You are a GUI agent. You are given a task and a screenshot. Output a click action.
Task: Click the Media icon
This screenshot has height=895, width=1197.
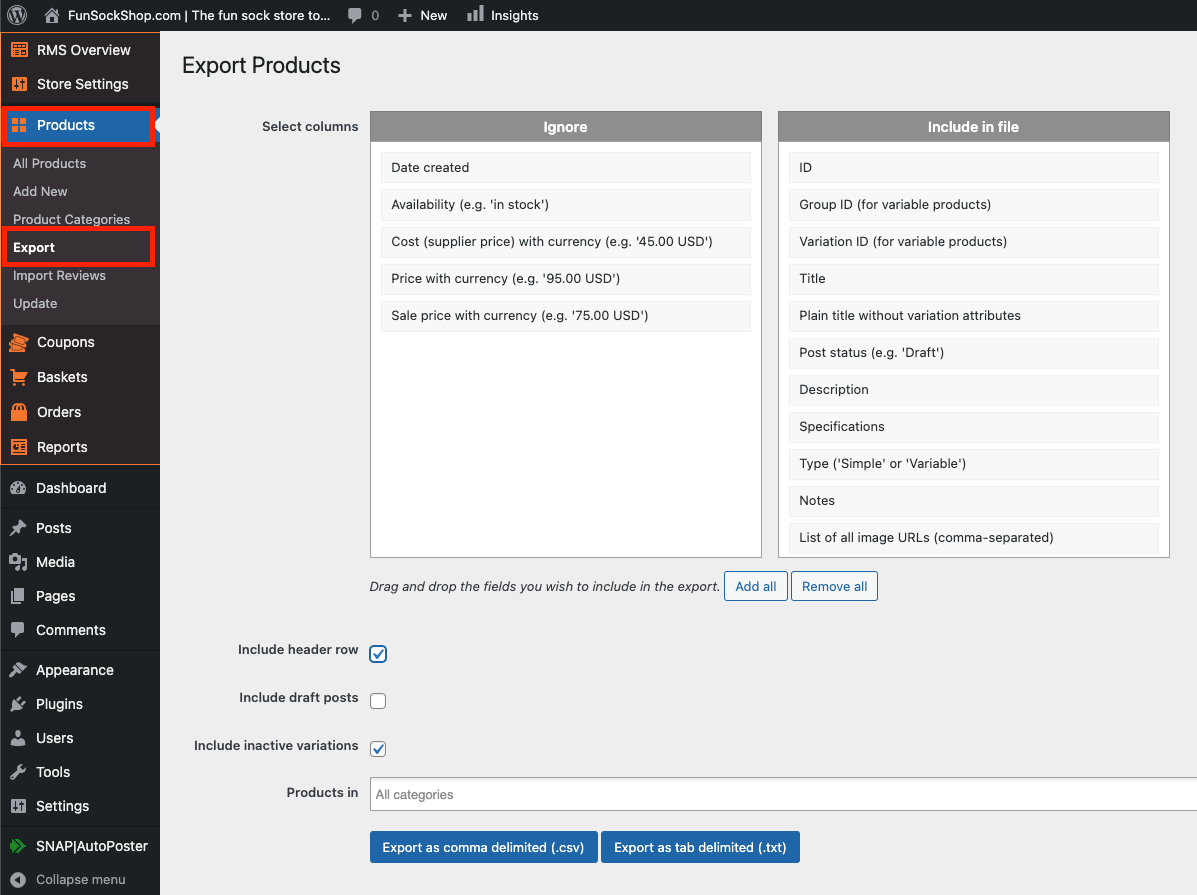(18, 562)
